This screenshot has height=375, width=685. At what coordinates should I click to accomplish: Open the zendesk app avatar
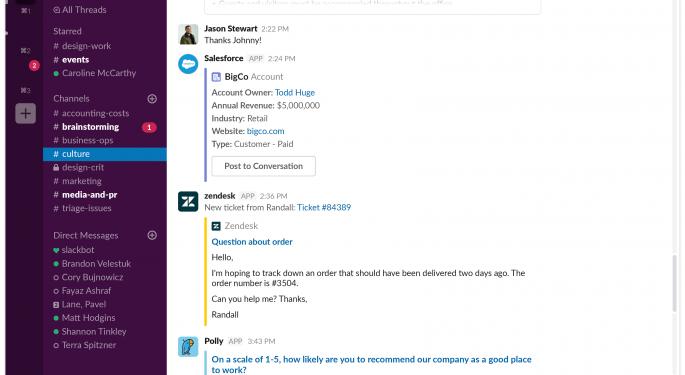click(188, 201)
